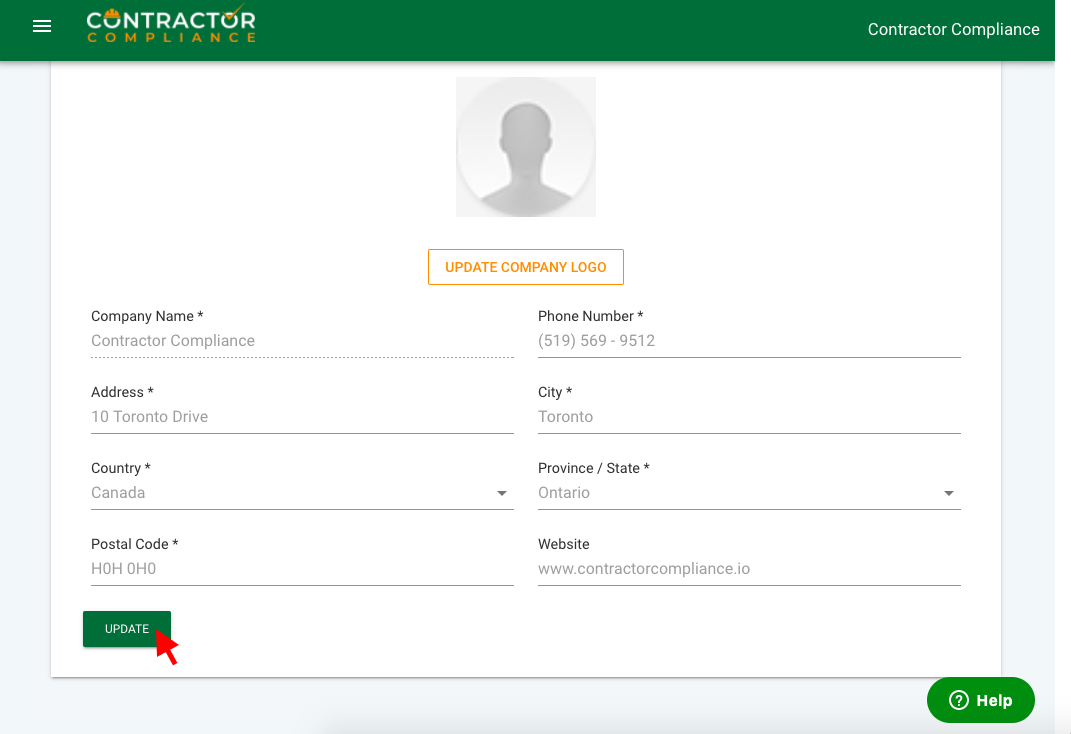Expand the Province / State dropdown arrow

tap(948, 493)
